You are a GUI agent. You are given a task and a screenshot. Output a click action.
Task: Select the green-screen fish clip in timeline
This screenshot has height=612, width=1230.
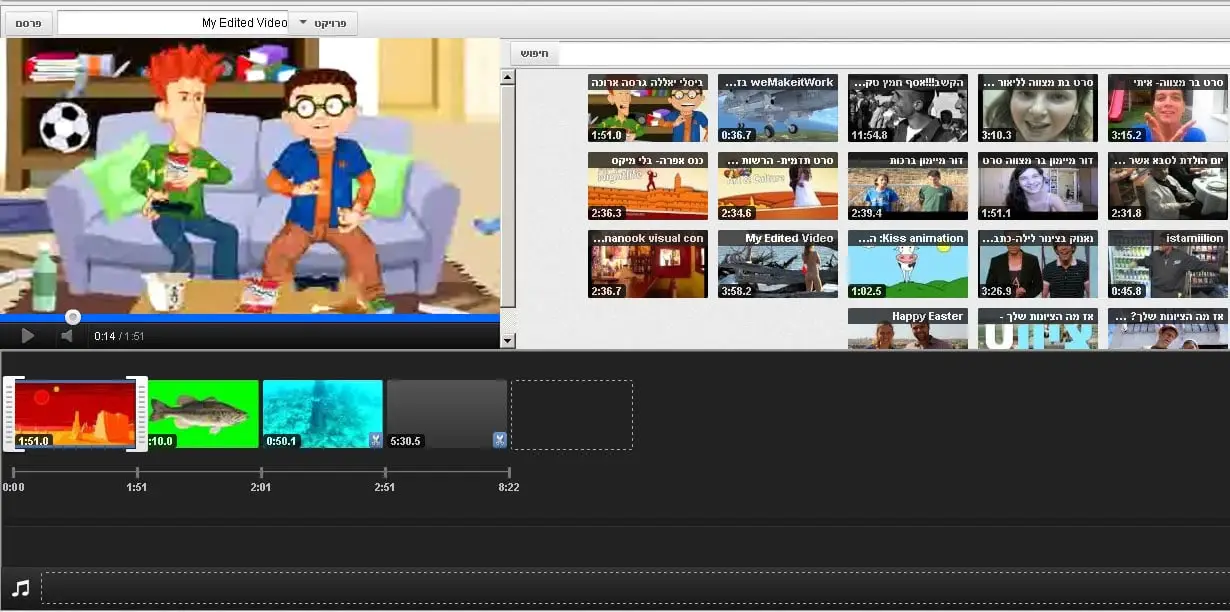tap(203, 414)
